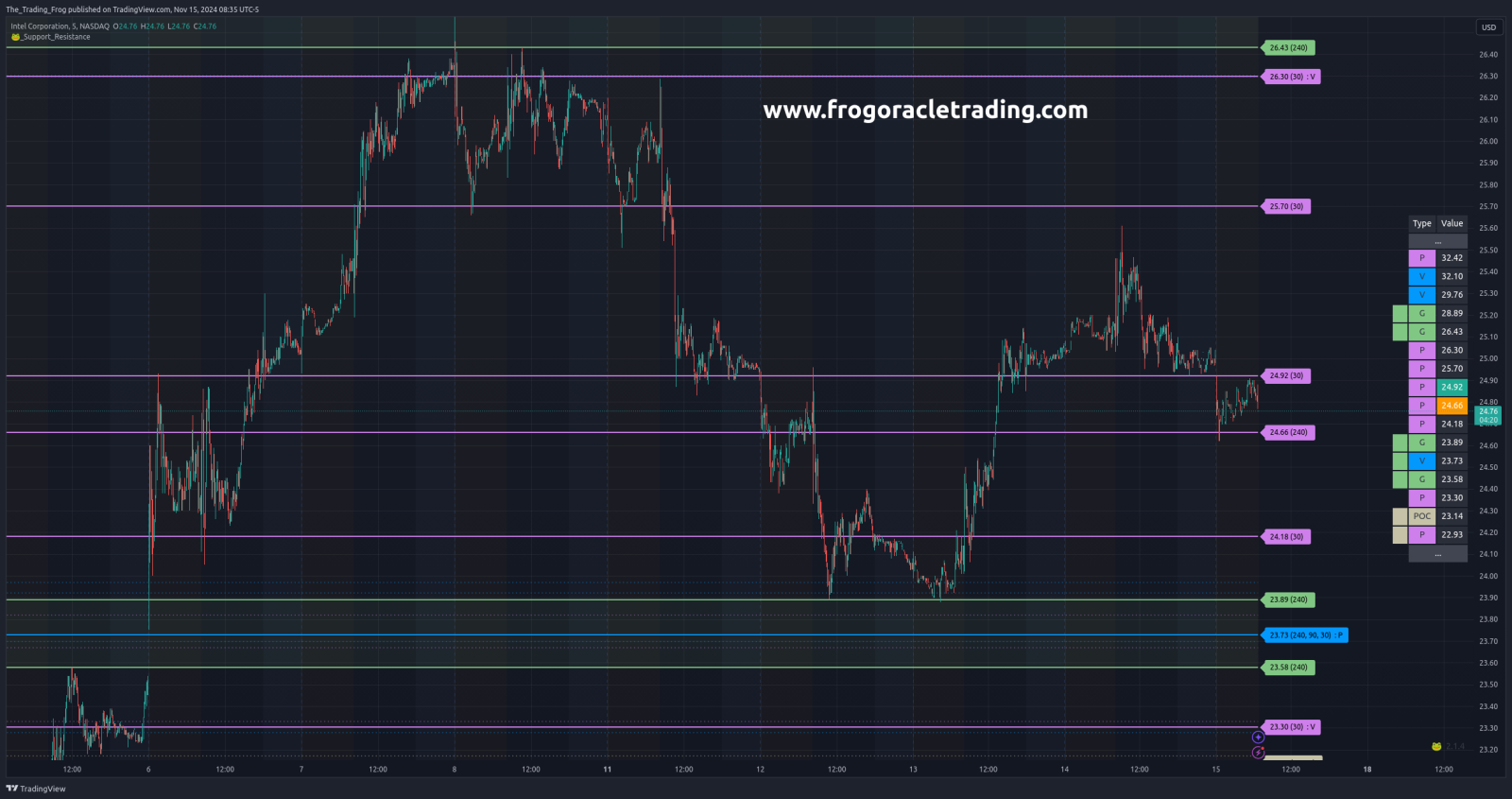This screenshot has width=1512, height=799.
Task: Click the tan swatch beside the POC row
Action: click(x=1400, y=516)
